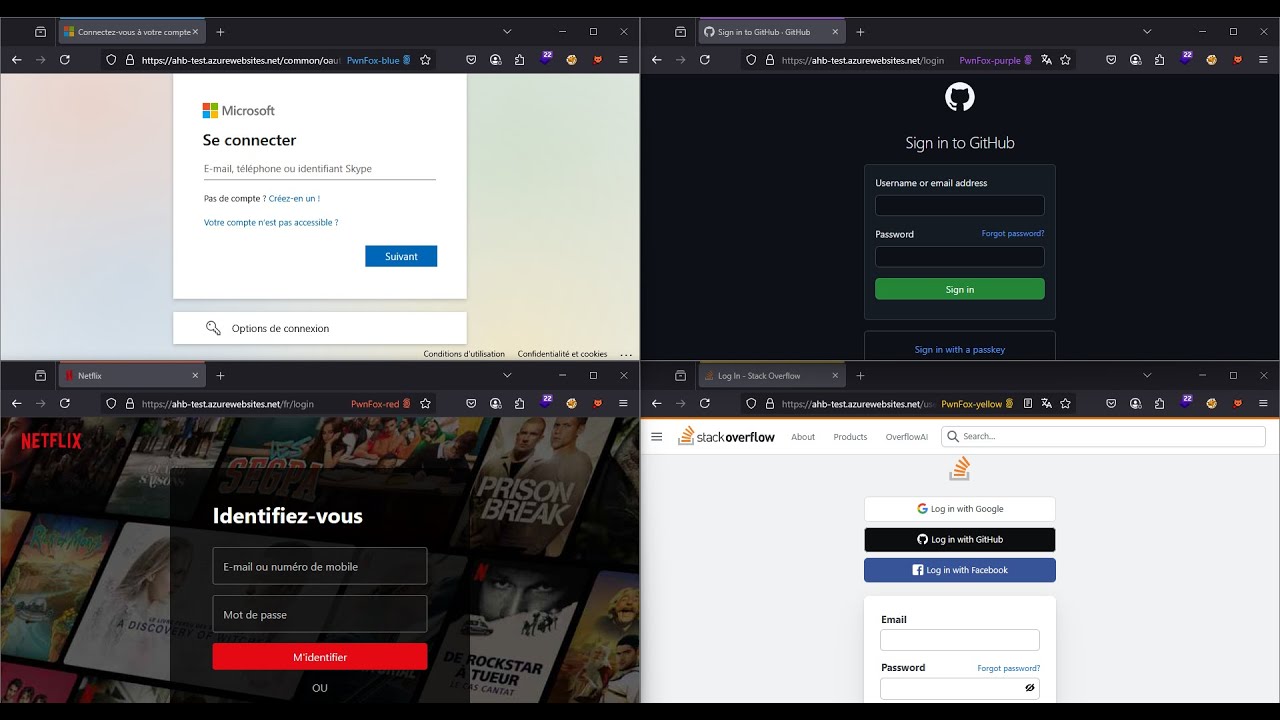Toggle reader view icon in Stack Overflow window

tap(1027, 404)
